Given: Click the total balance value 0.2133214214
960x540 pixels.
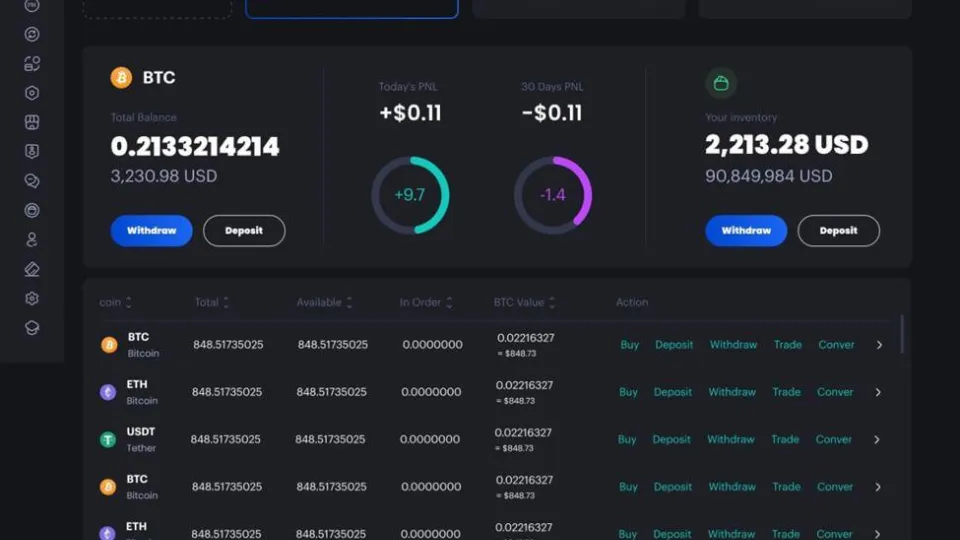Looking at the screenshot, I should point(195,146).
